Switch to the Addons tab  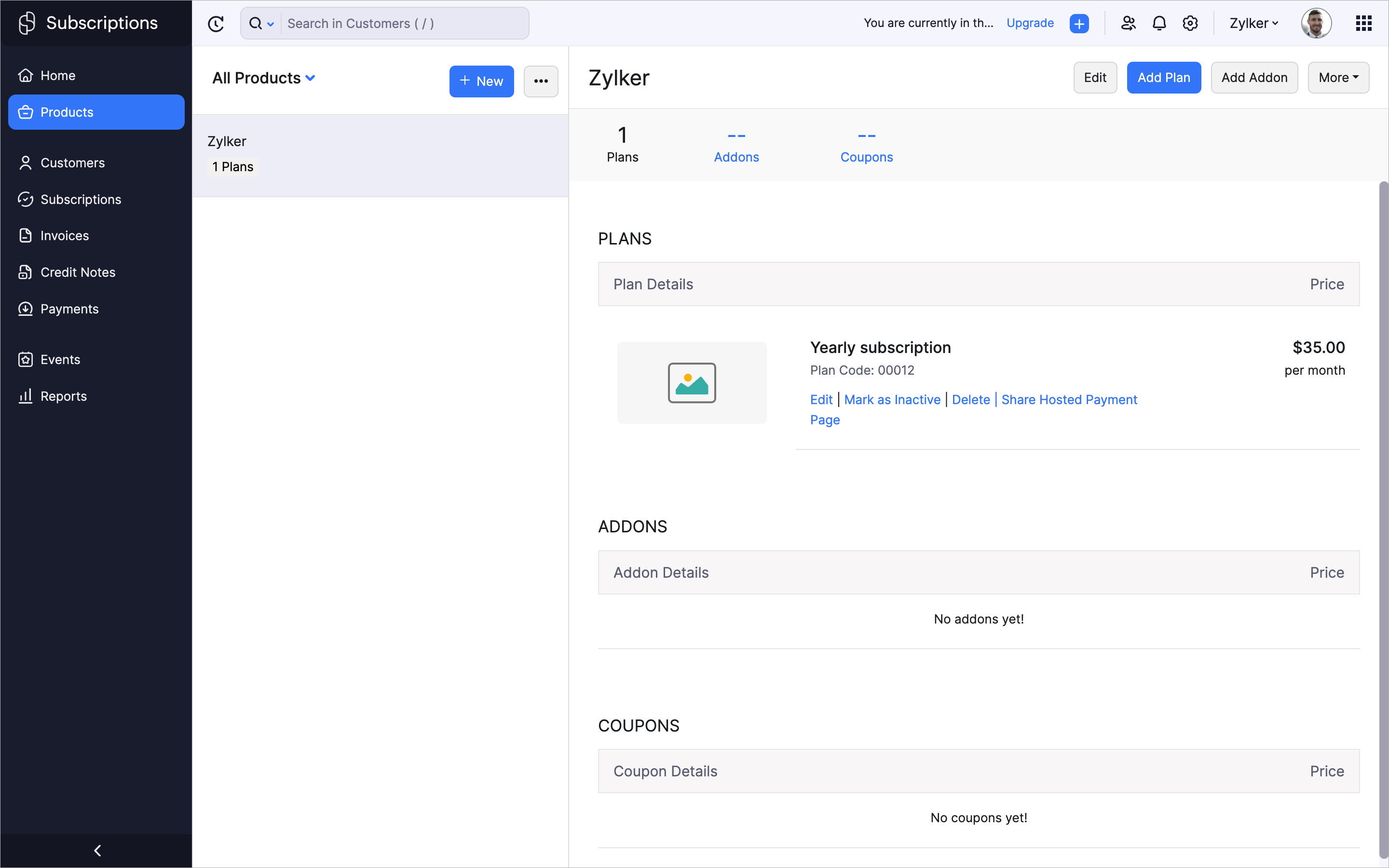pos(736,145)
